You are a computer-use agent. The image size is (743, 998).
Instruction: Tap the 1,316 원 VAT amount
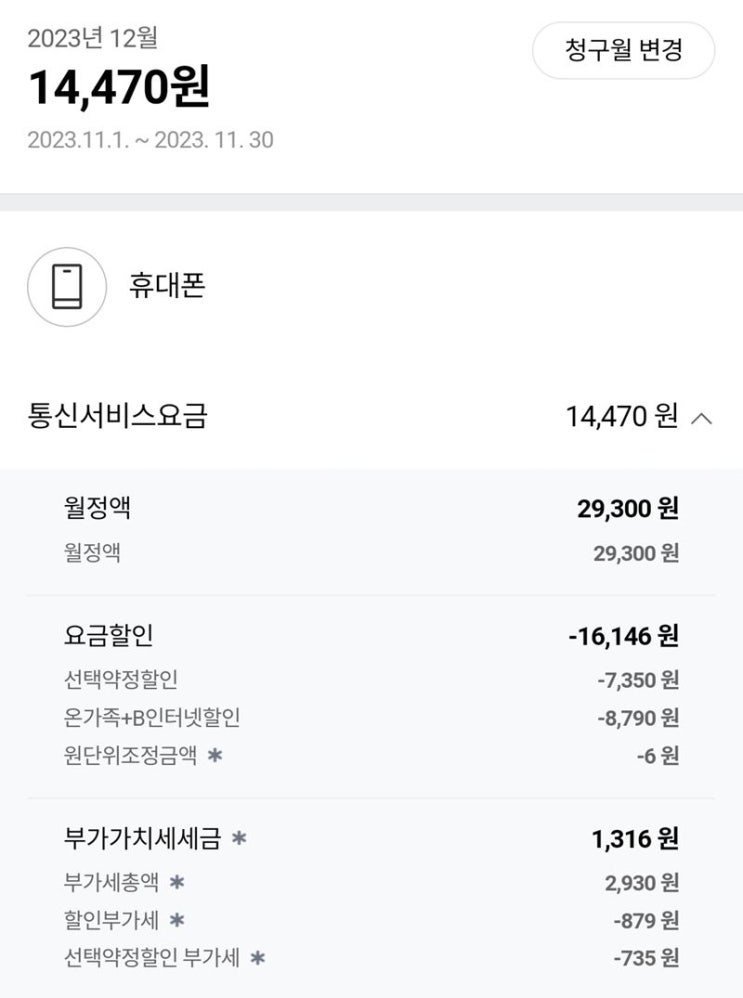click(x=634, y=839)
